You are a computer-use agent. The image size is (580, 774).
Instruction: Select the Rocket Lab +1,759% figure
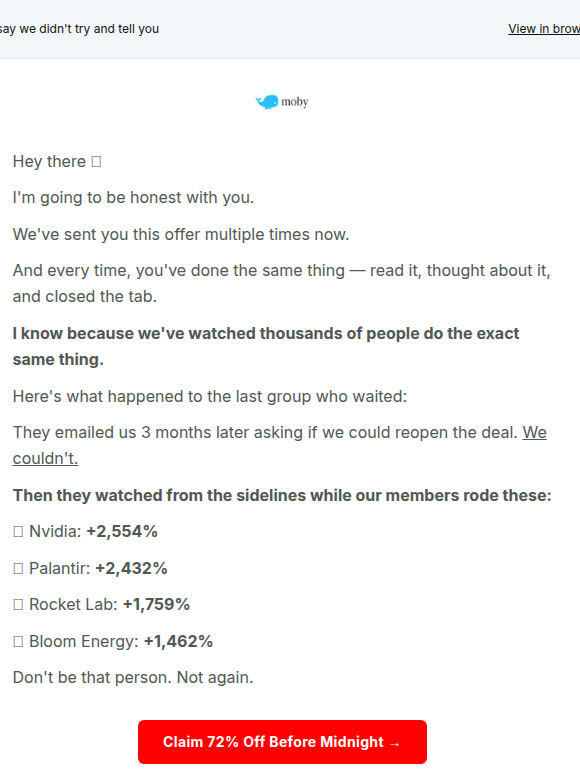156,604
